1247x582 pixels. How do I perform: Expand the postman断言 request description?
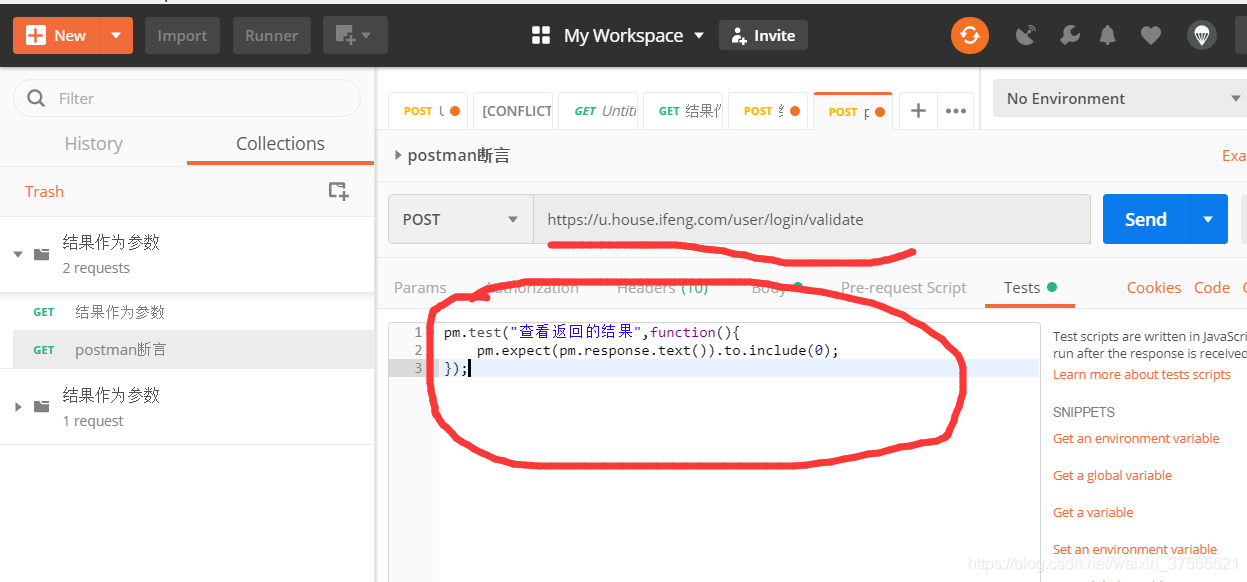click(398, 155)
